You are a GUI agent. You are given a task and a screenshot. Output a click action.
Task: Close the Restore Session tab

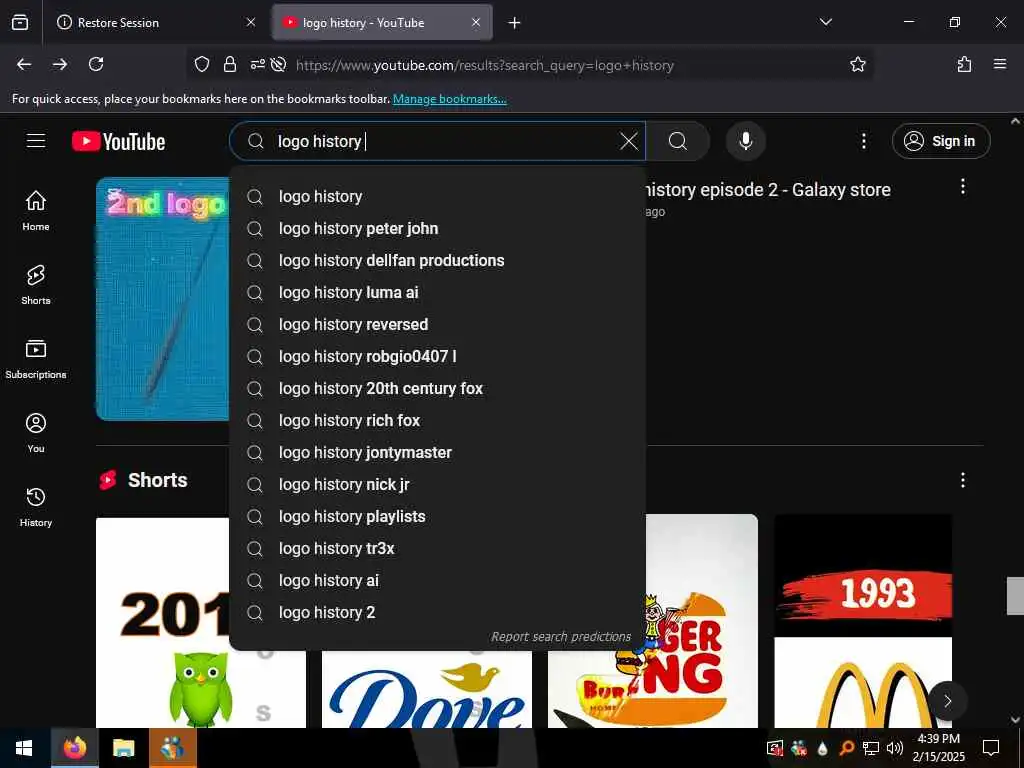[251, 22]
